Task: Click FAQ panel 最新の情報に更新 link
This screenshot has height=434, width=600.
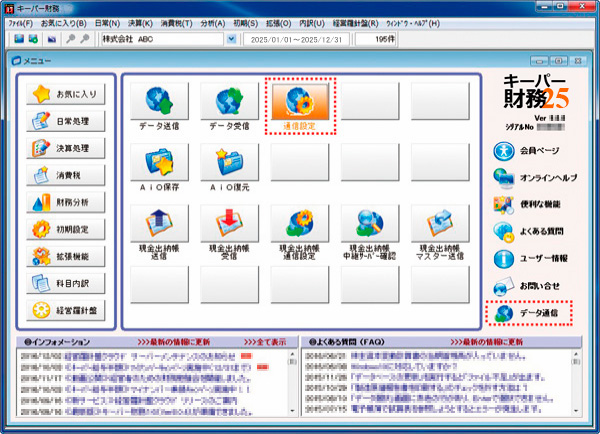Action: 487,342
